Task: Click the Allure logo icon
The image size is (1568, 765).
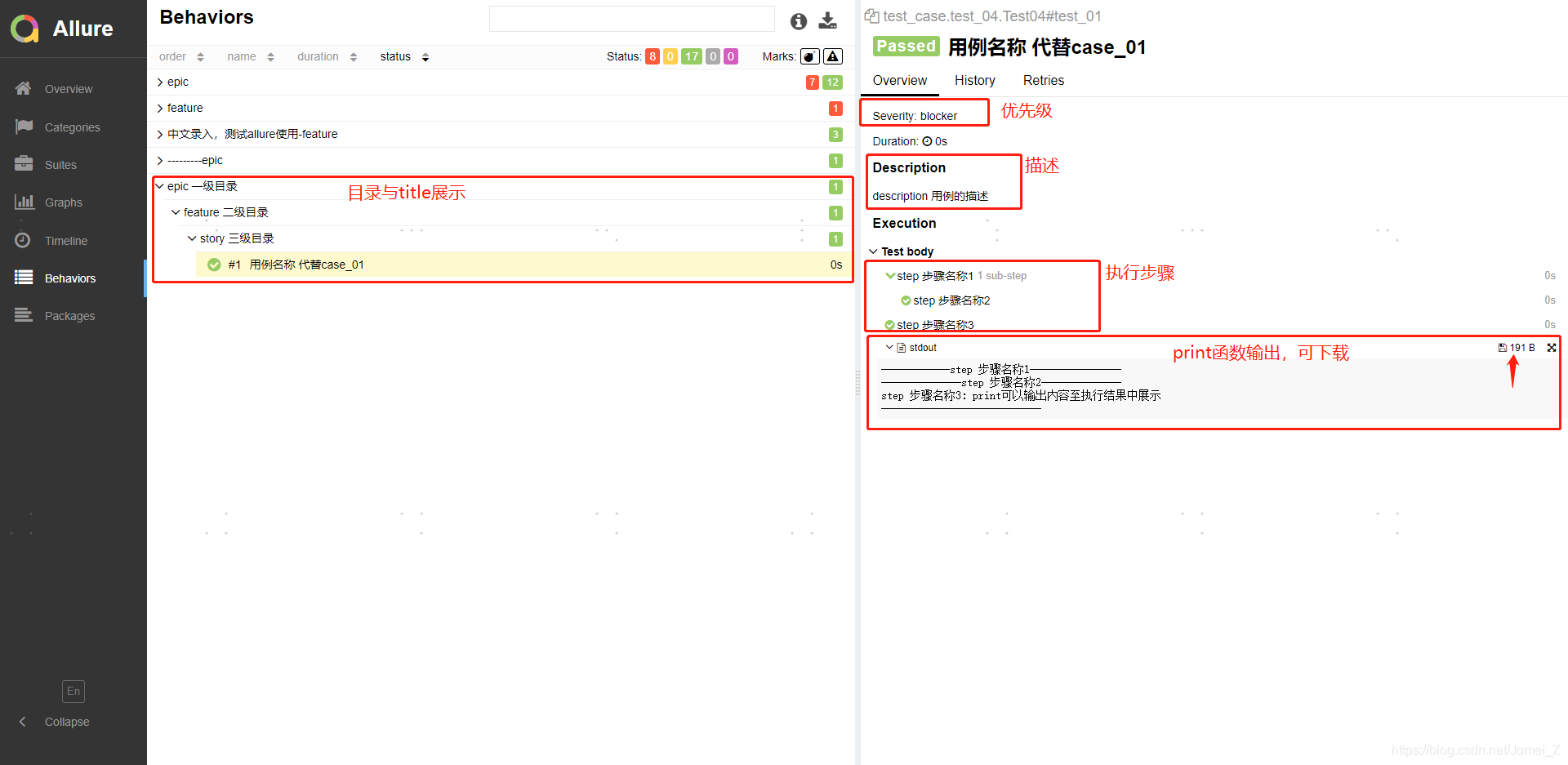Action: (x=24, y=29)
